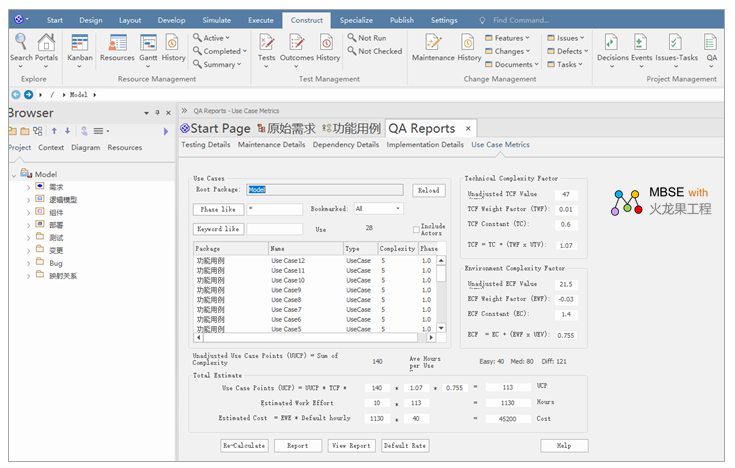This screenshot has height=468, width=735.
Task: Select the Testing Details tab
Action: click(x=205, y=145)
